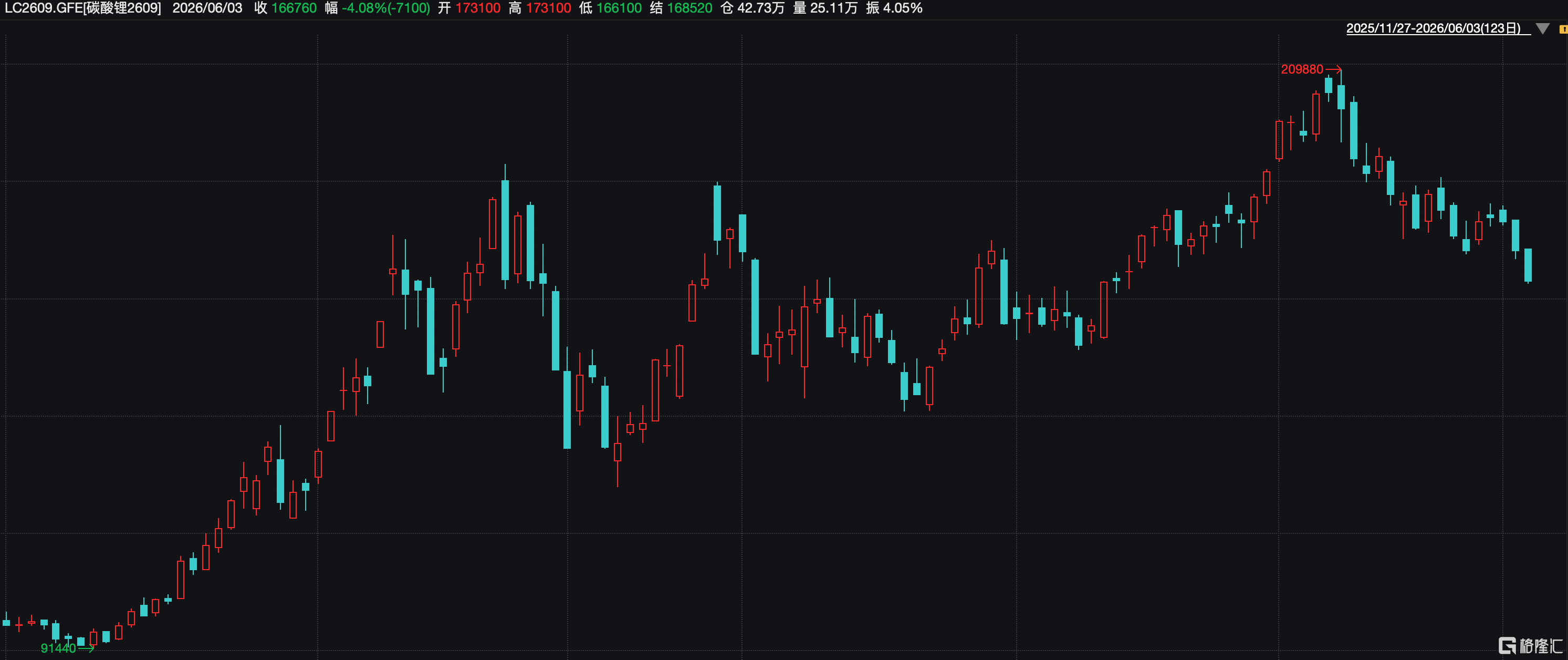Select the closing price 收 166760
1568x660 pixels.
pyautogui.click(x=286, y=8)
